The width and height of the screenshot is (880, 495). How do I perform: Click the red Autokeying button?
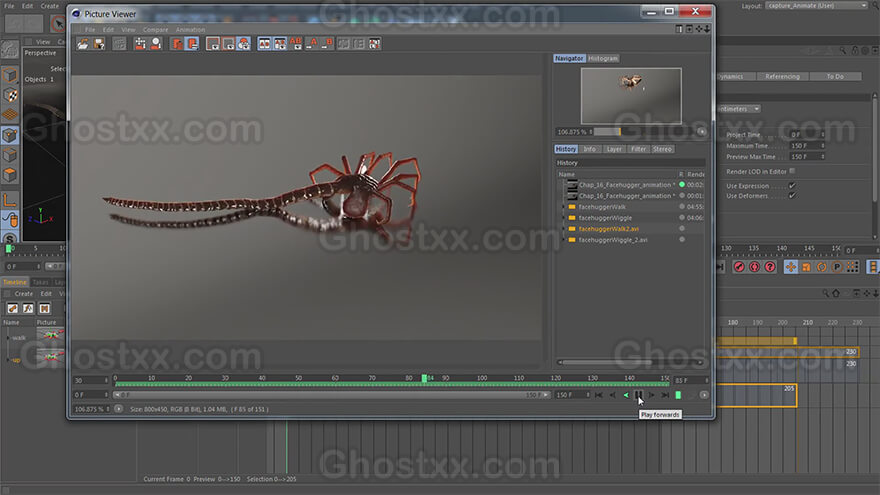tap(754, 267)
